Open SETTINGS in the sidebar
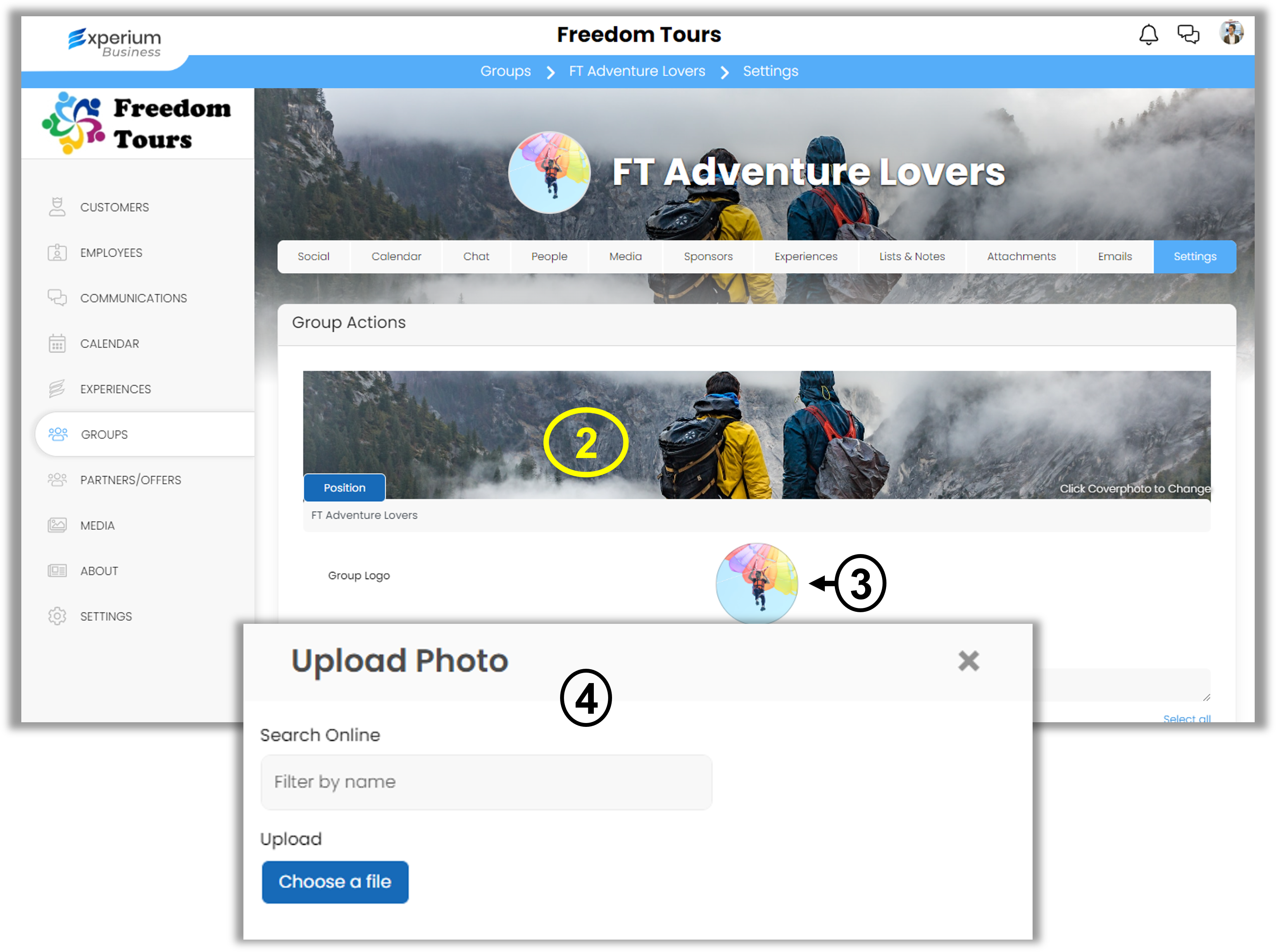This screenshot has height=952, width=1276. [106, 616]
